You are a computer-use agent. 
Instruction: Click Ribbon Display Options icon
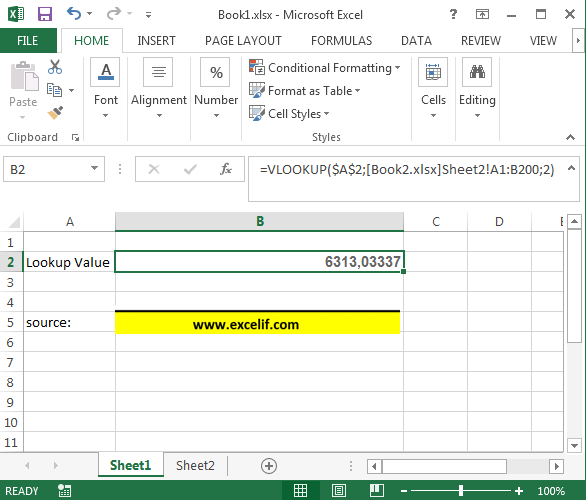(x=482, y=15)
